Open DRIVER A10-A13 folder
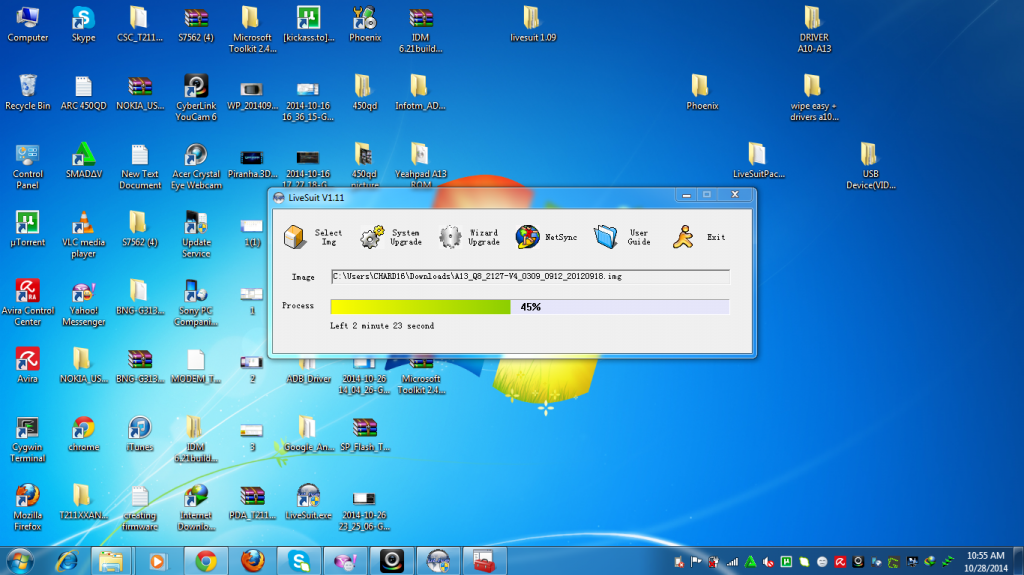1024x575 pixels. pos(814,29)
